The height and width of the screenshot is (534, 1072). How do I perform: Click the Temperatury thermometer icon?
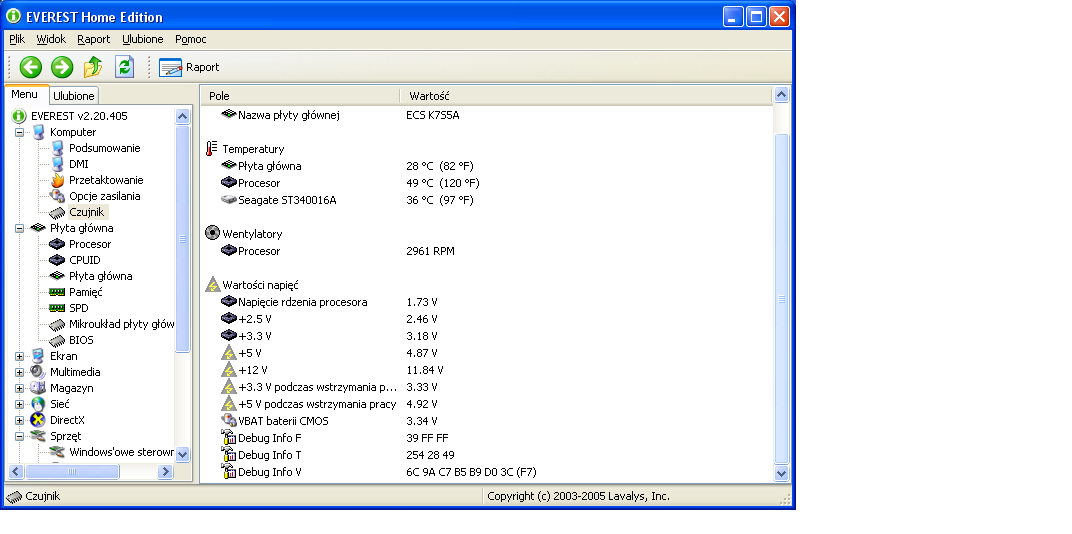pos(212,148)
